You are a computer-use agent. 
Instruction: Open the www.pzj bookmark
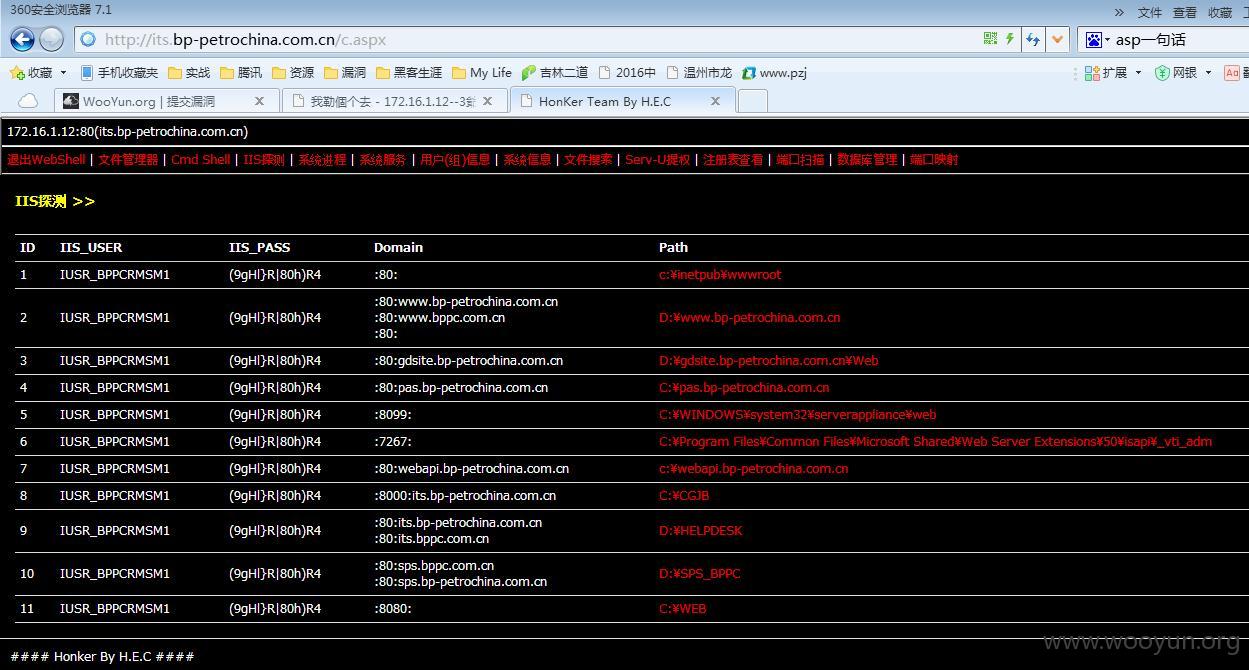(774, 72)
